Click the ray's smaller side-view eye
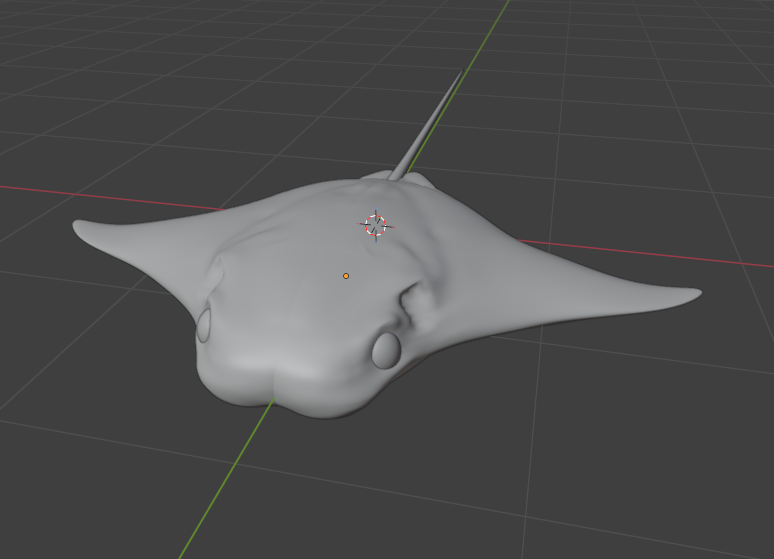 204,325
